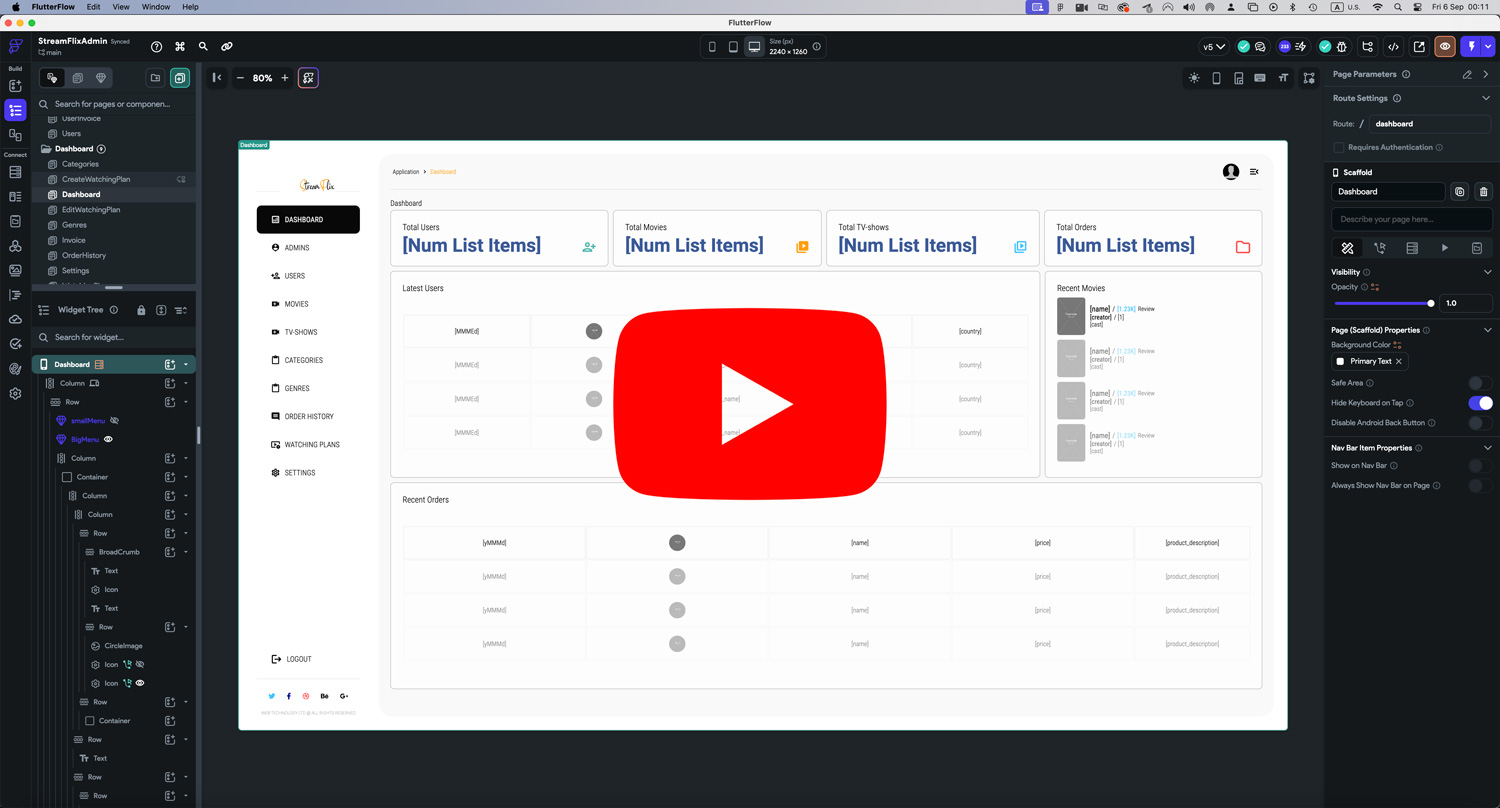The height and width of the screenshot is (808, 1500).
Task: Click the add new folder icon
Action: click(155, 78)
